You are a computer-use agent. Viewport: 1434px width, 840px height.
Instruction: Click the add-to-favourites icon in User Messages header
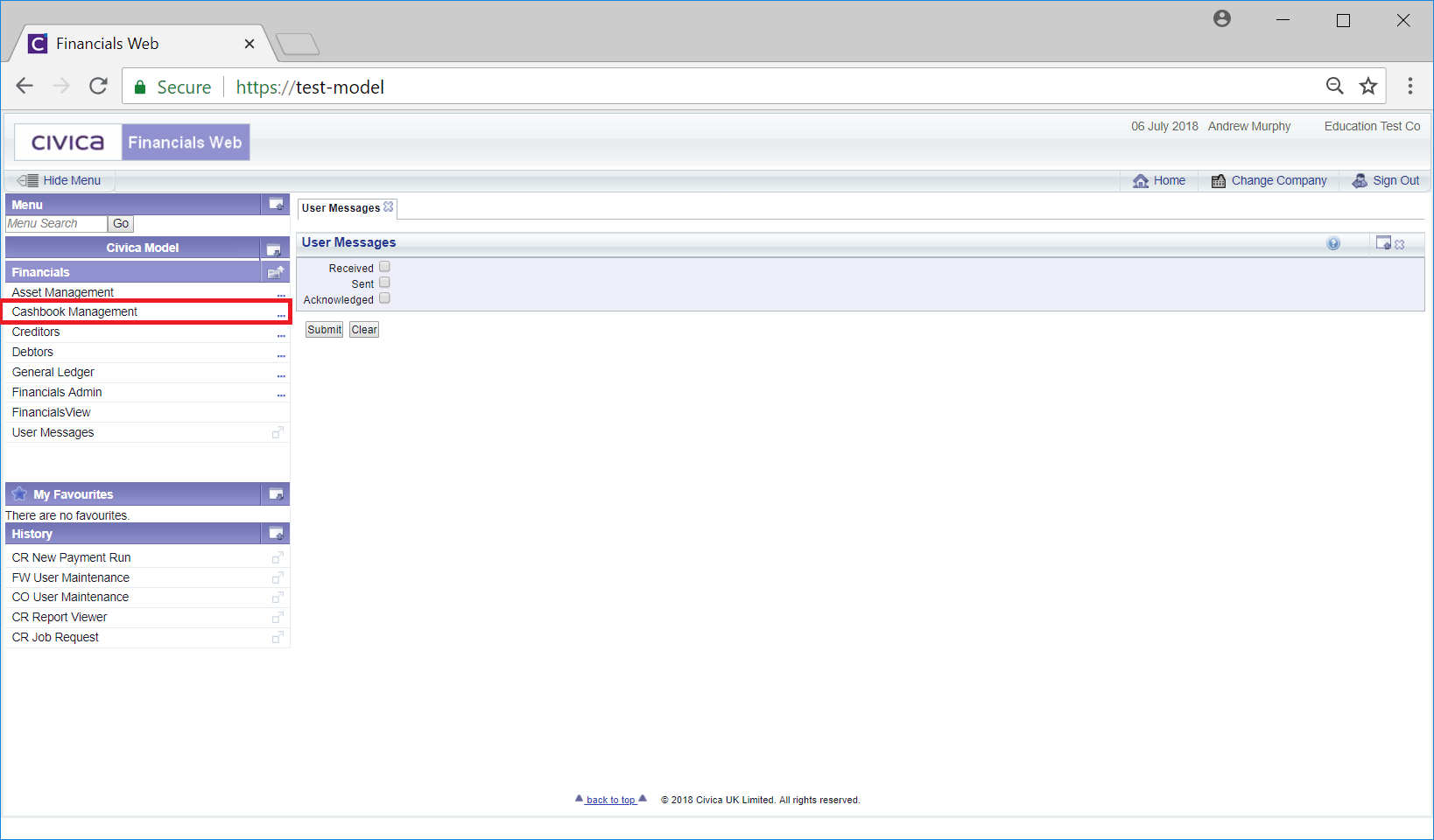[1383, 242]
